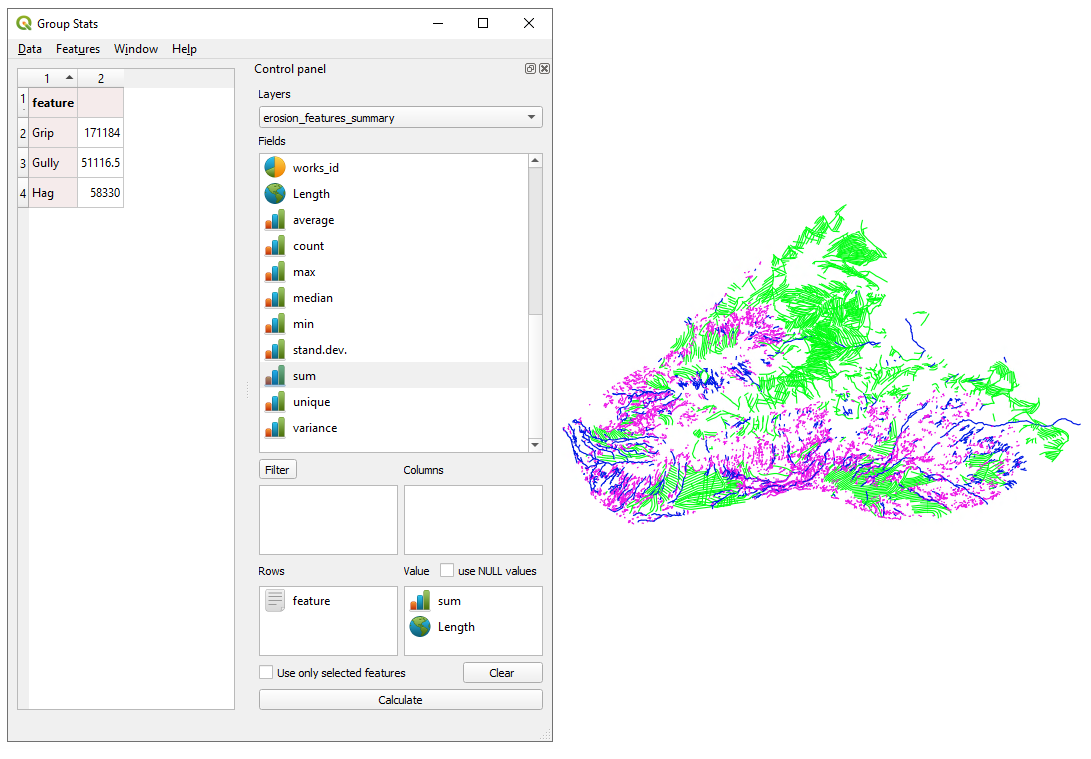The height and width of the screenshot is (759, 1091).
Task: Float the Control panel using dock icon
Action: pos(530,69)
